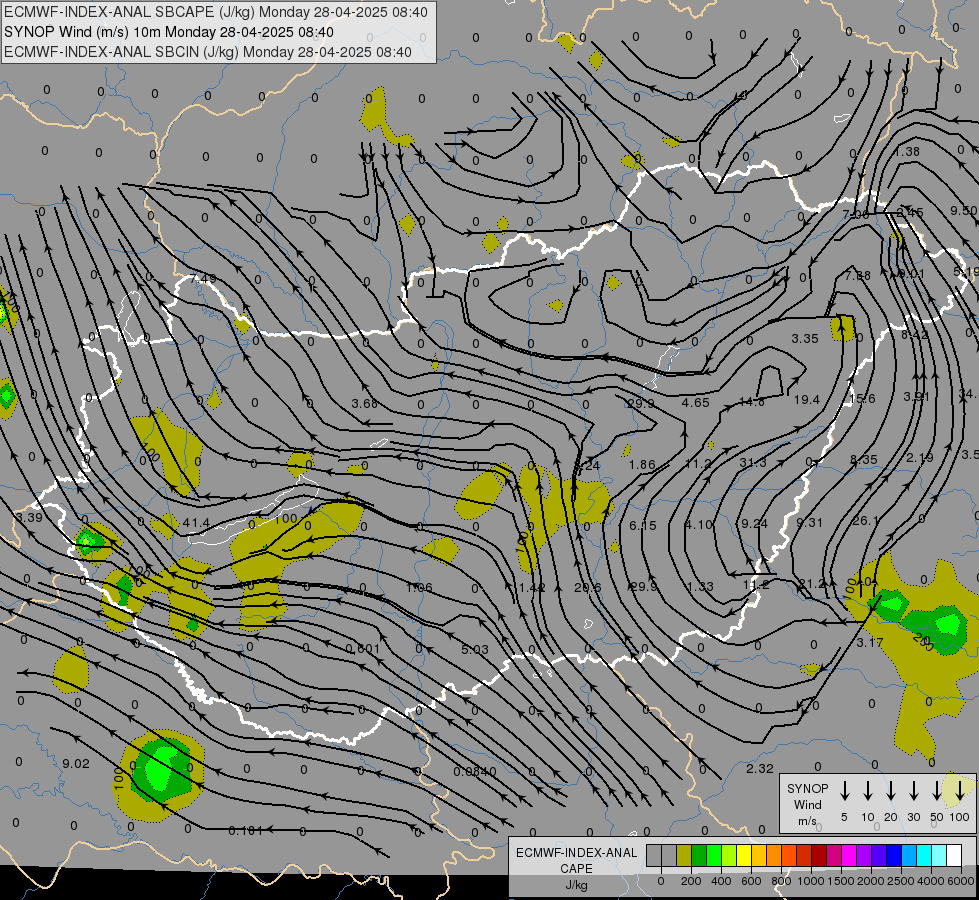The width and height of the screenshot is (979, 900).
Task: Click the 1.38 value on the map
Action: [x=907, y=151]
